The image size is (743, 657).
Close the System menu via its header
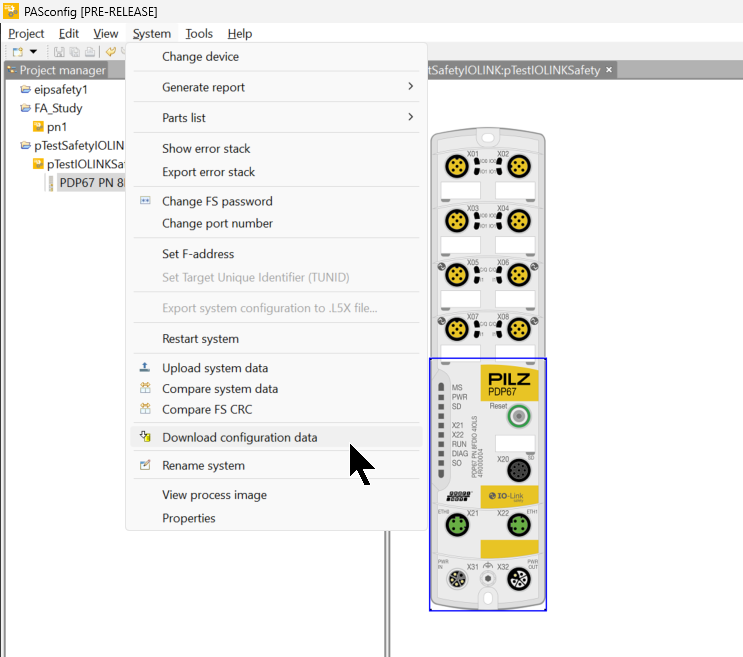[152, 34]
